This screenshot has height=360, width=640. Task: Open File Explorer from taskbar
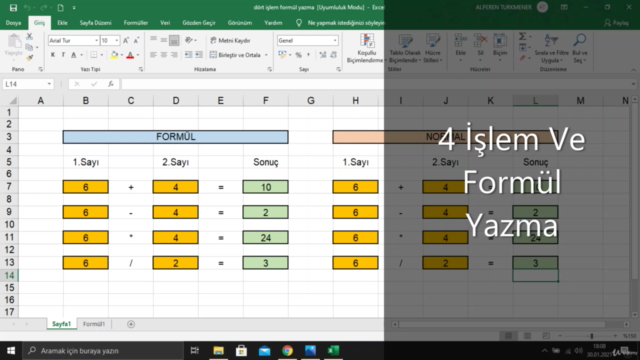218,351
